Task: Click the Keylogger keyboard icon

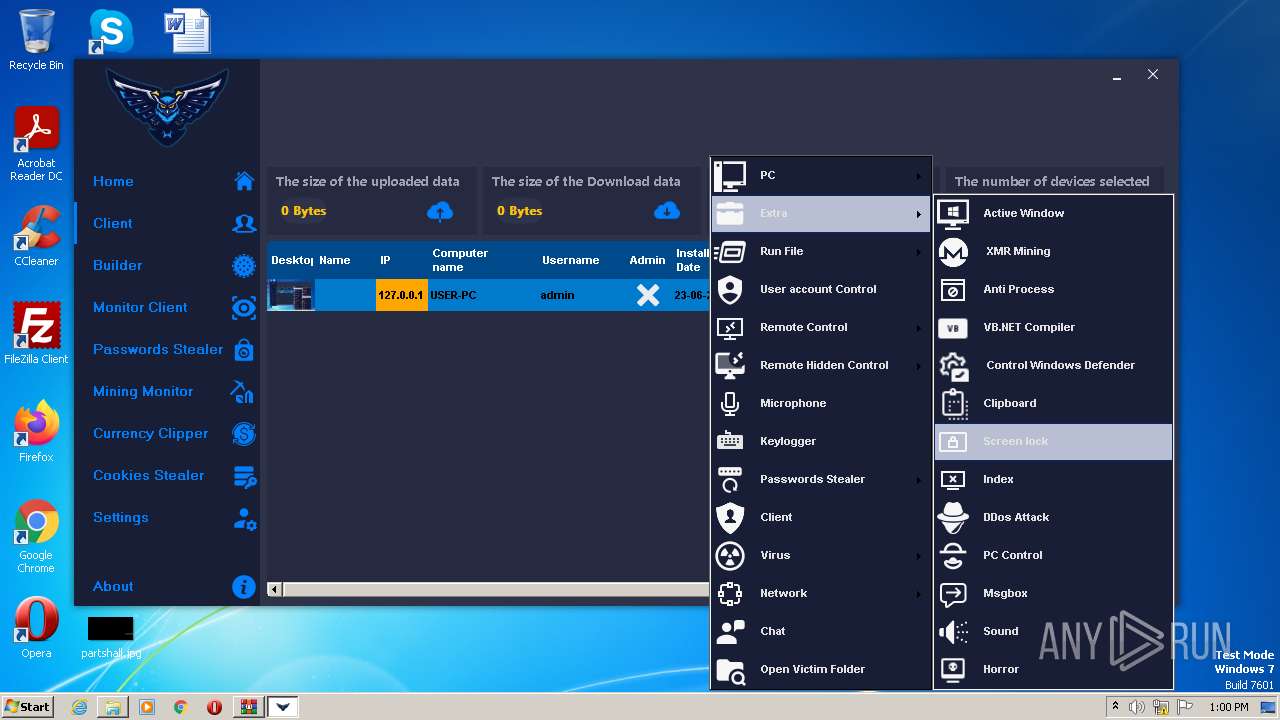Action: (730, 441)
